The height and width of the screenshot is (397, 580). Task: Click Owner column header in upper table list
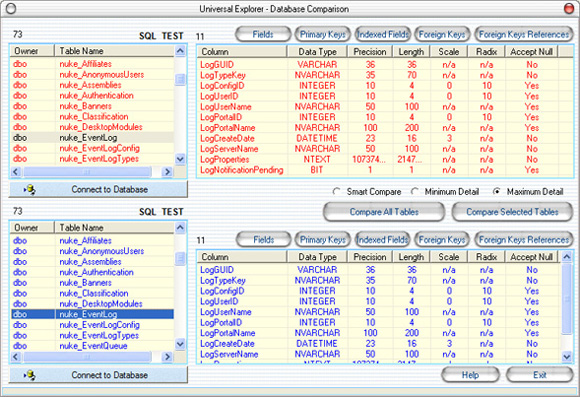(x=33, y=51)
